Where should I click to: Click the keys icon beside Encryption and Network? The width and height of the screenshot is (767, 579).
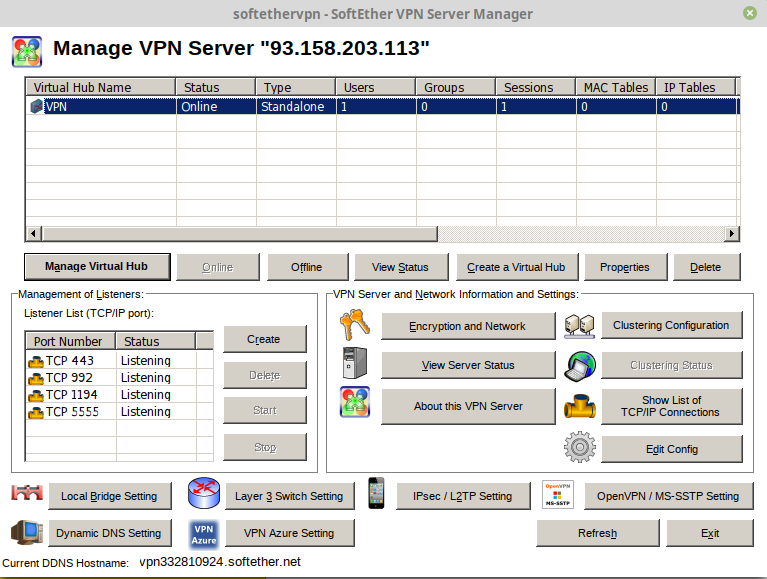point(355,325)
